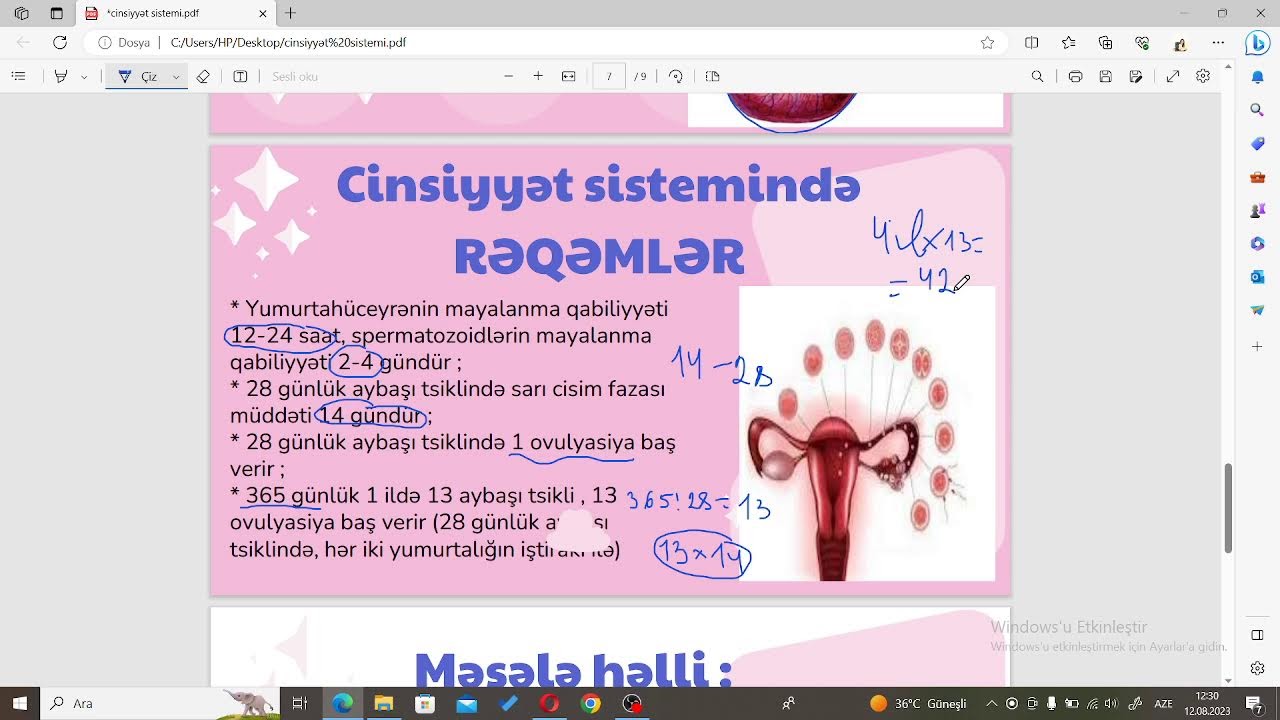Switch AZE keyboard language indicator
Viewport: 1280px width, 720px height.
(x=1163, y=704)
